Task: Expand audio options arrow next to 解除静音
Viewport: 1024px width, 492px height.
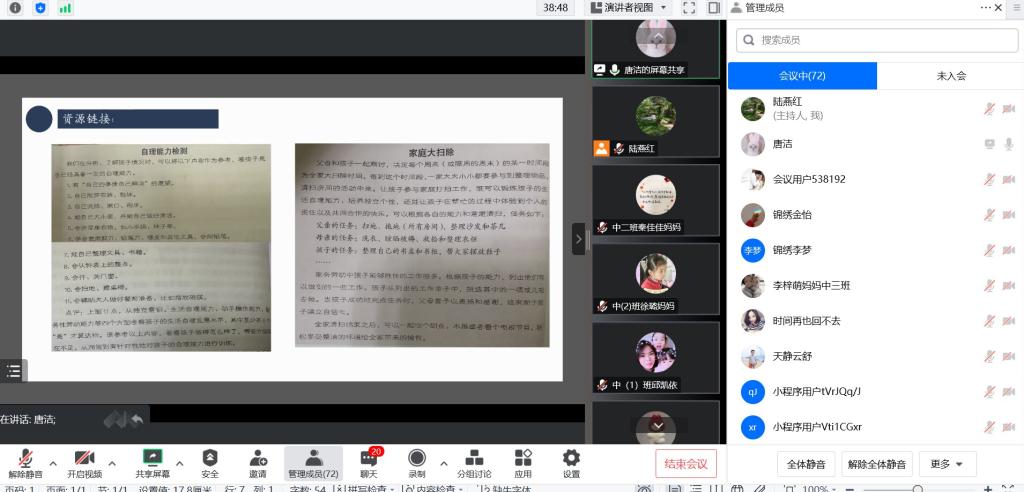Action: point(54,463)
